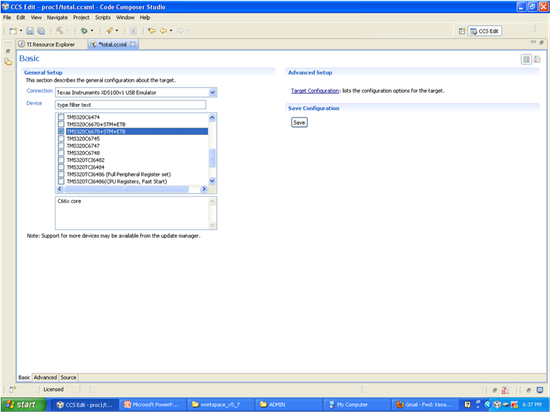
Task: Click the blue monitor icon in status bar
Action: click(x=540, y=390)
